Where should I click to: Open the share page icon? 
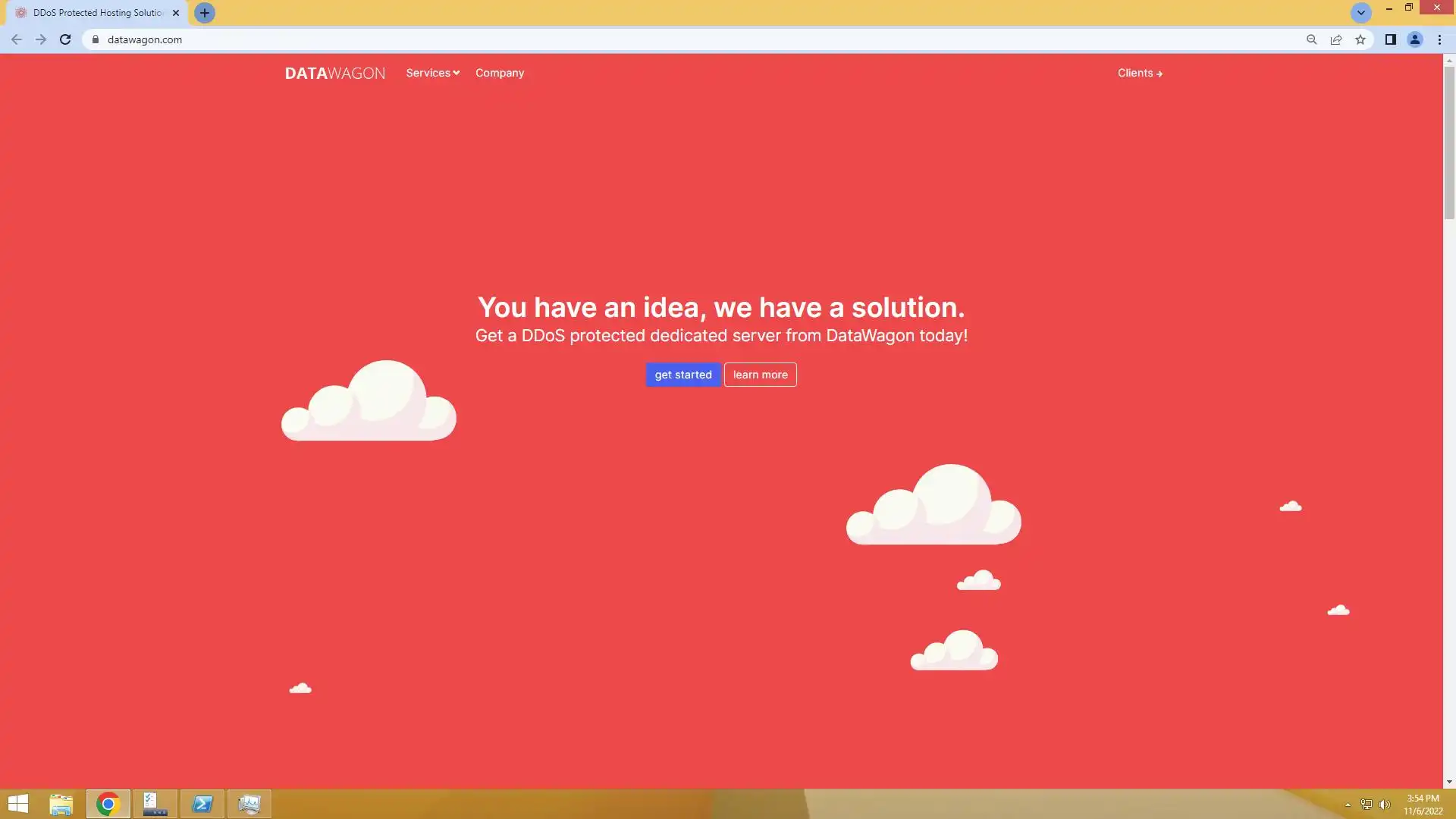point(1336,39)
